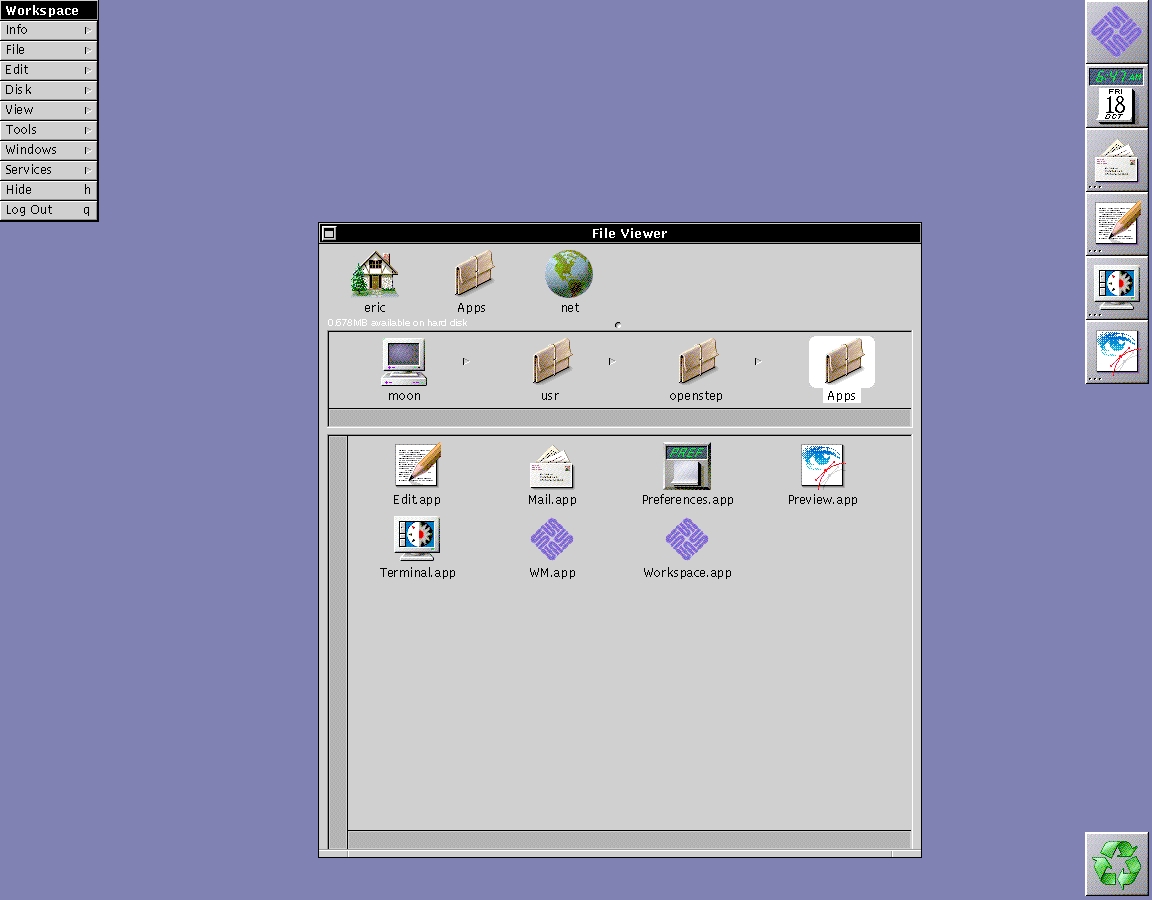This screenshot has width=1152, height=900.
Task: Click the Workspace.app icon
Action: (687, 539)
